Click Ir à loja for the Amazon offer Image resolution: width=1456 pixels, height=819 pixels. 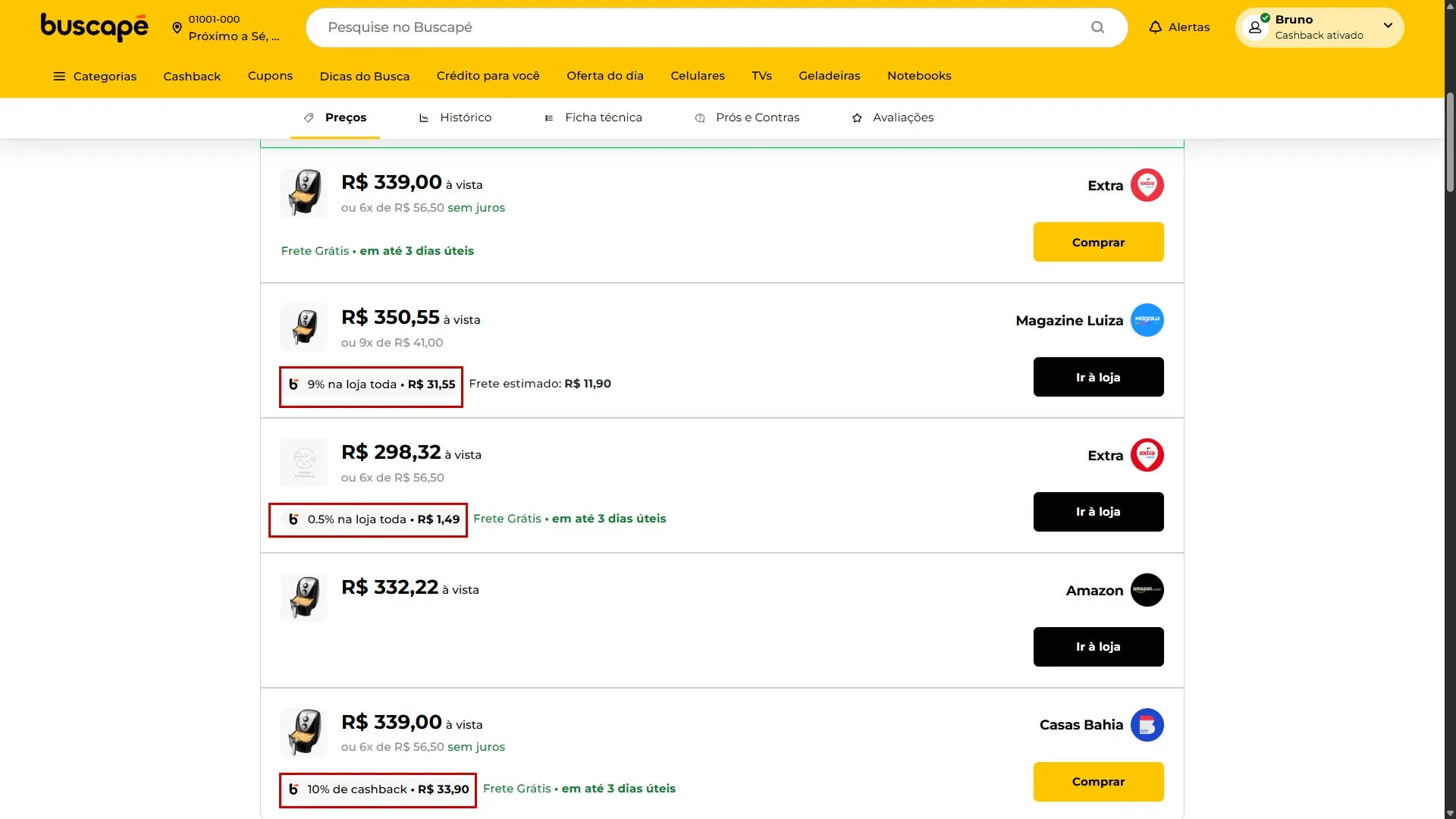tap(1098, 646)
